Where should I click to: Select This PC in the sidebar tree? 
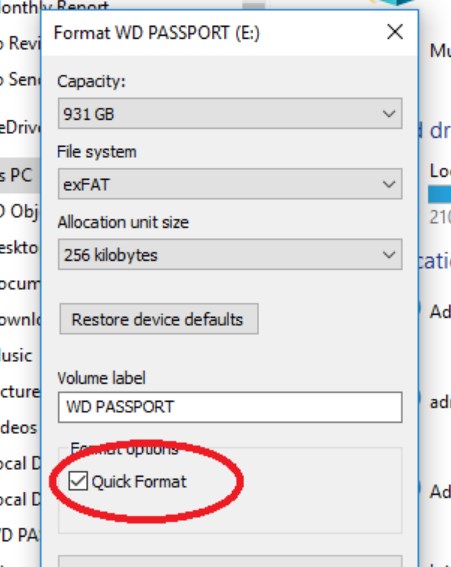pyautogui.click(x=20, y=175)
